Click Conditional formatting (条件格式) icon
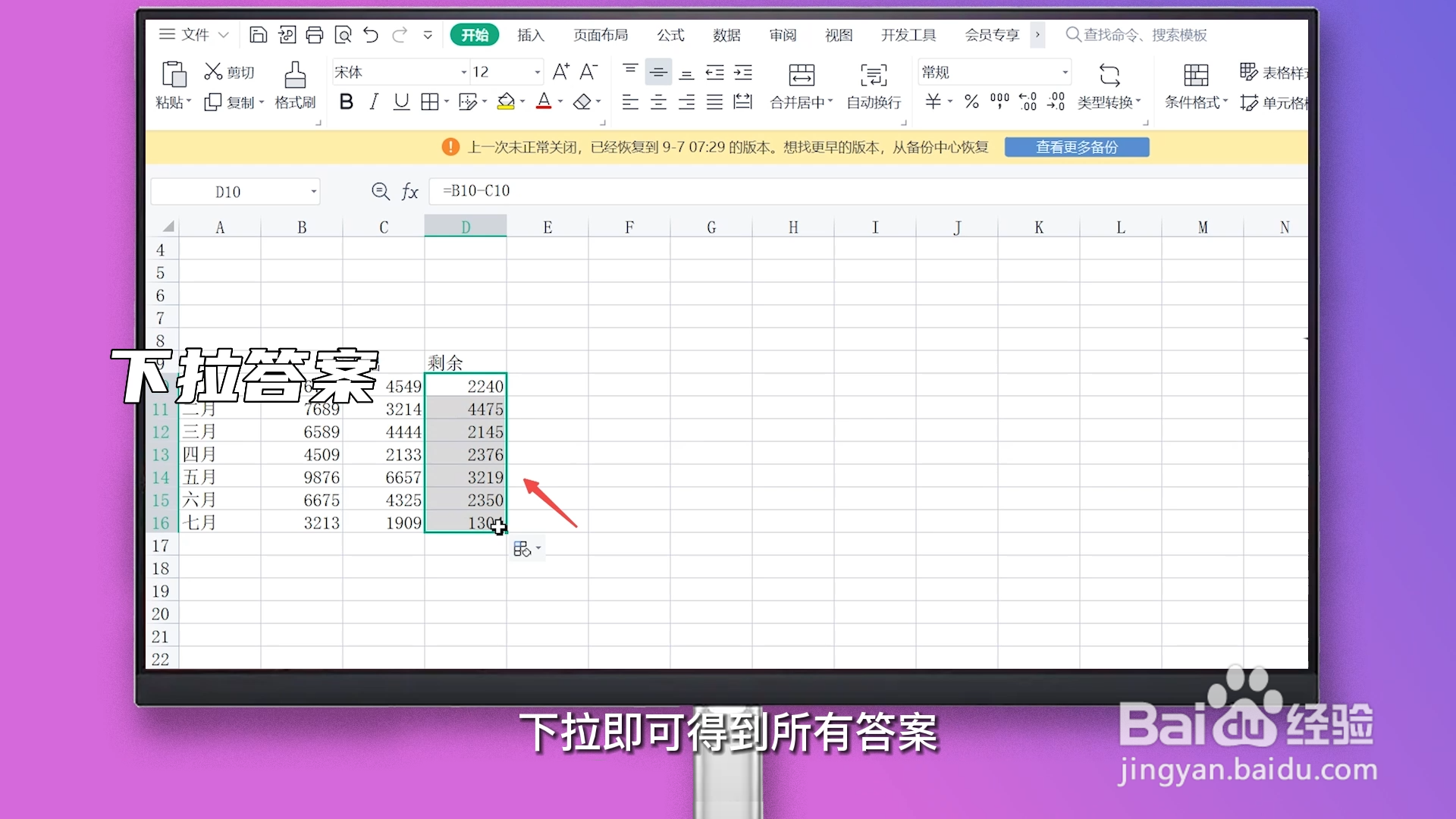 point(1196,74)
